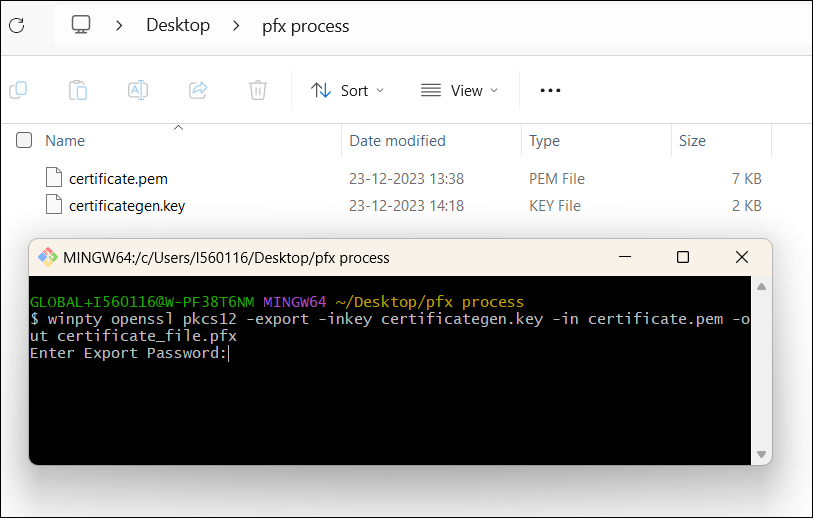Click date 23-12-2023 14:18 of certificategen.key
This screenshot has height=518, width=813.
click(x=406, y=206)
